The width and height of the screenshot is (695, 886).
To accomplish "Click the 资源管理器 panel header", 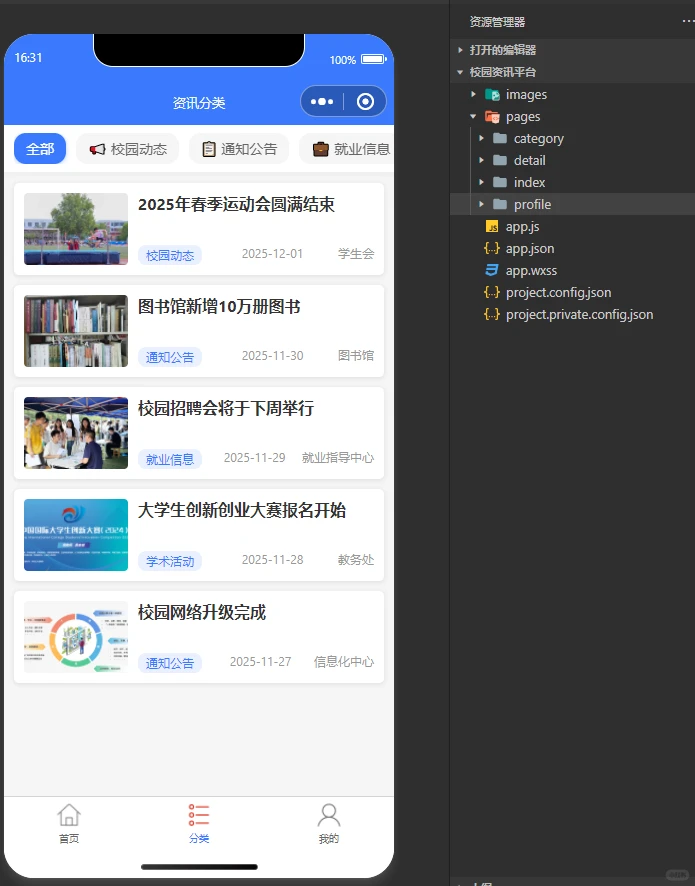I will [x=497, y=22].
